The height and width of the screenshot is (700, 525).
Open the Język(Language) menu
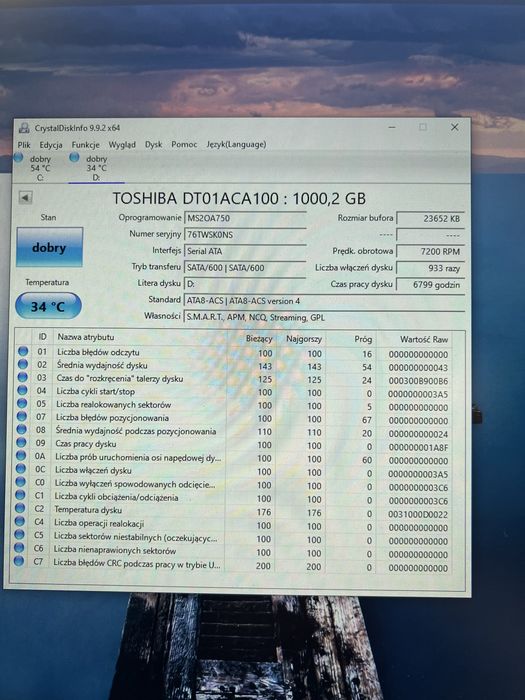(x=236, y=144)
